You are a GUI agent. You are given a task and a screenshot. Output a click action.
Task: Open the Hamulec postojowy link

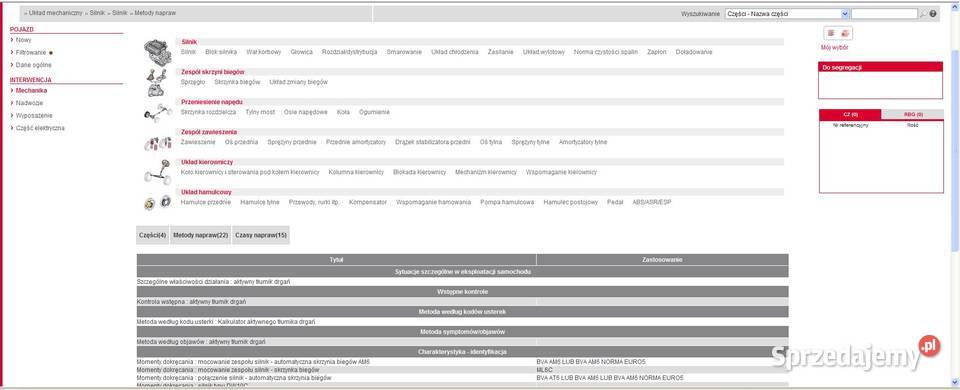point(571,202)
